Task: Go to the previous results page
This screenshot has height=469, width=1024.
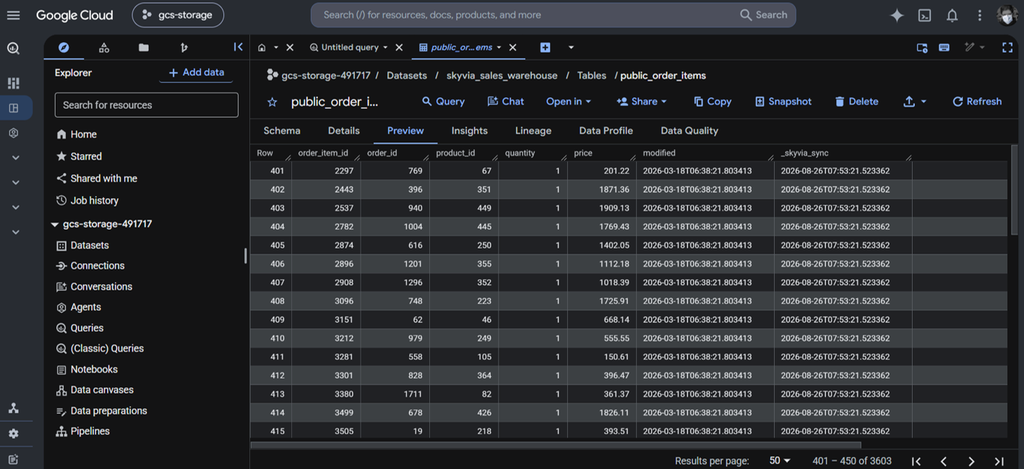Action: [x=944, y=461]
